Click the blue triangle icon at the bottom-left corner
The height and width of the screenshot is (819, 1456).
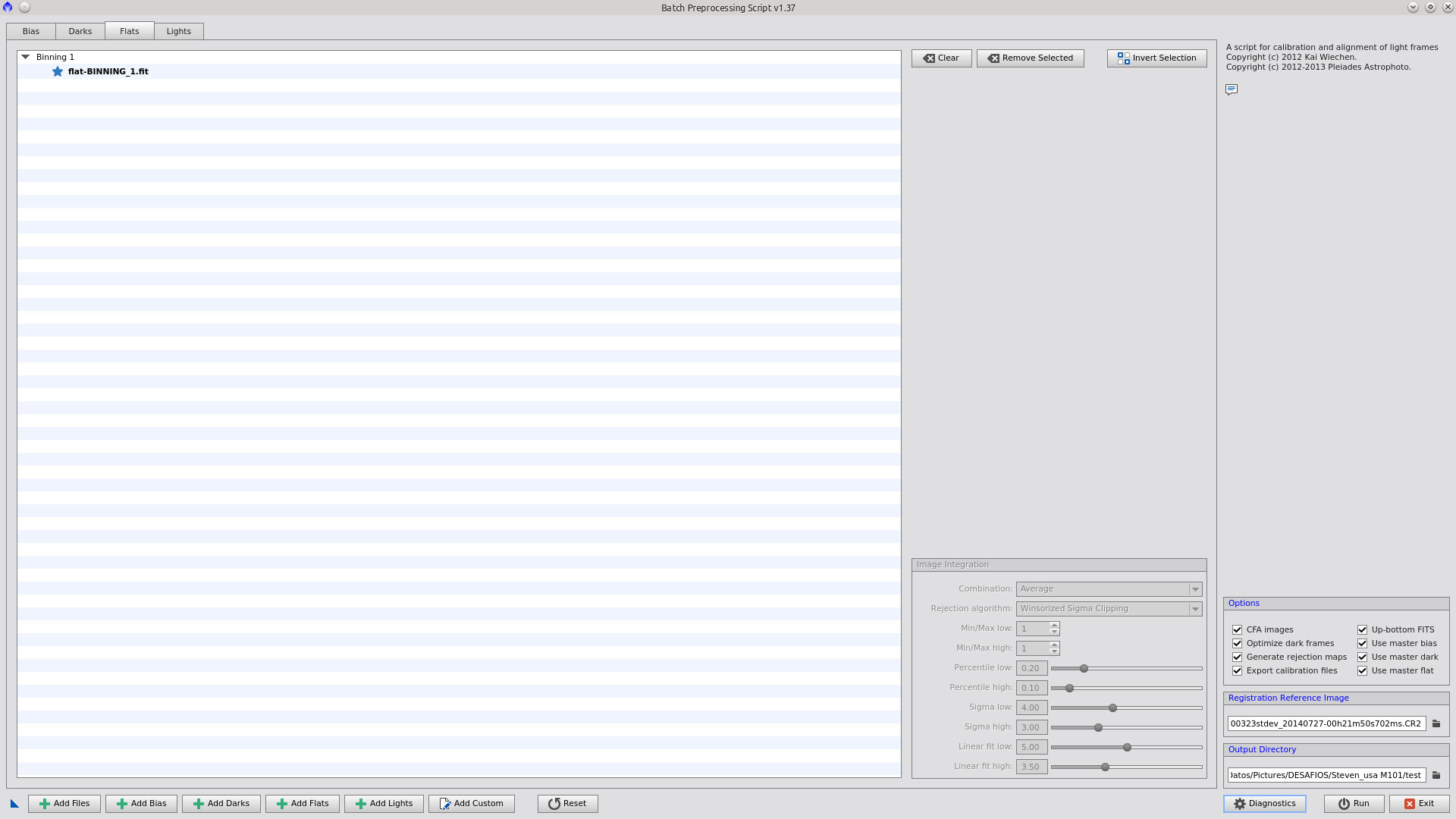pyautogui.click(x=14, y=804)
